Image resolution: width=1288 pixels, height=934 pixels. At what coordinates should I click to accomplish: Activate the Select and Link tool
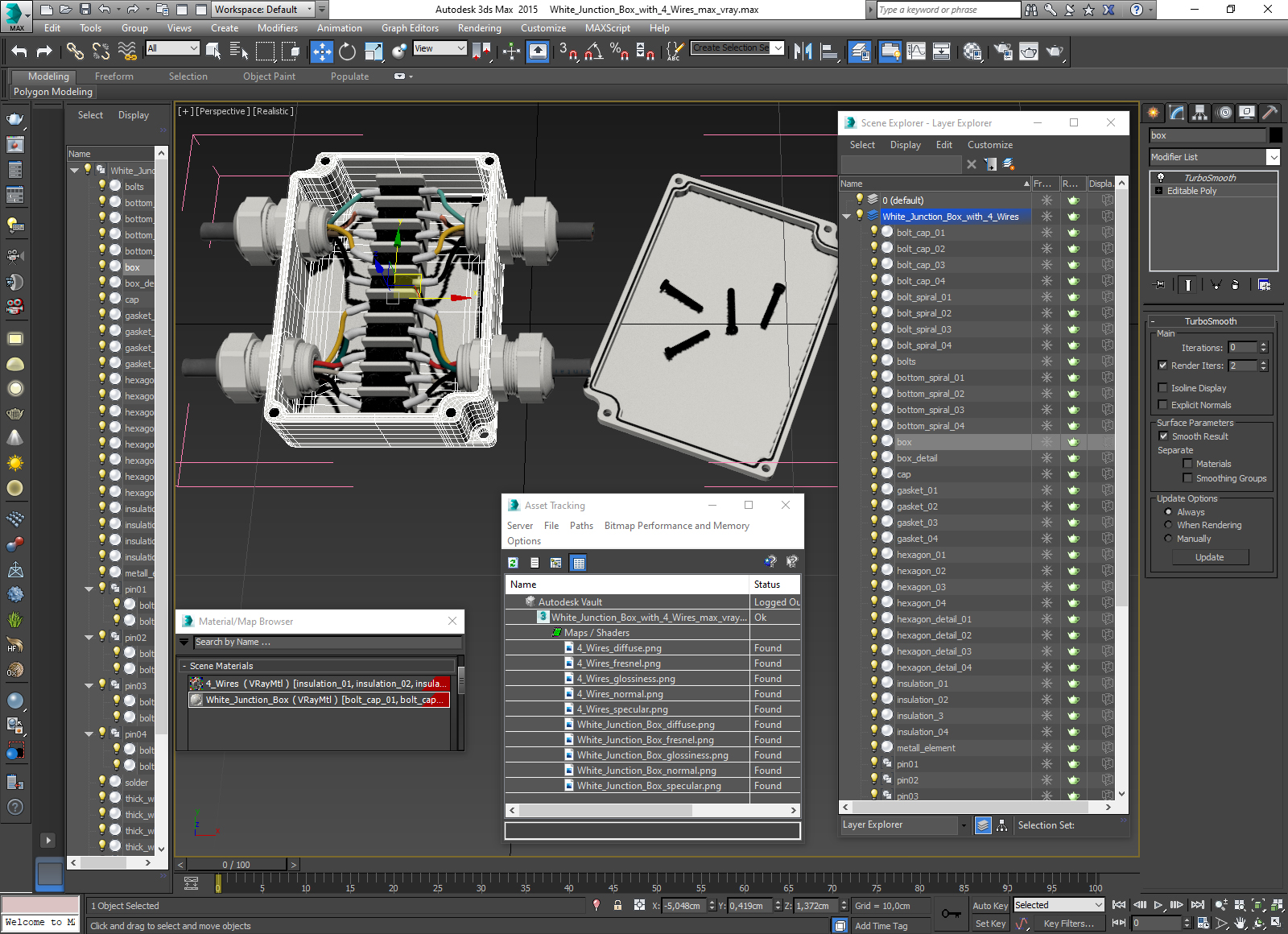[75, 52]
